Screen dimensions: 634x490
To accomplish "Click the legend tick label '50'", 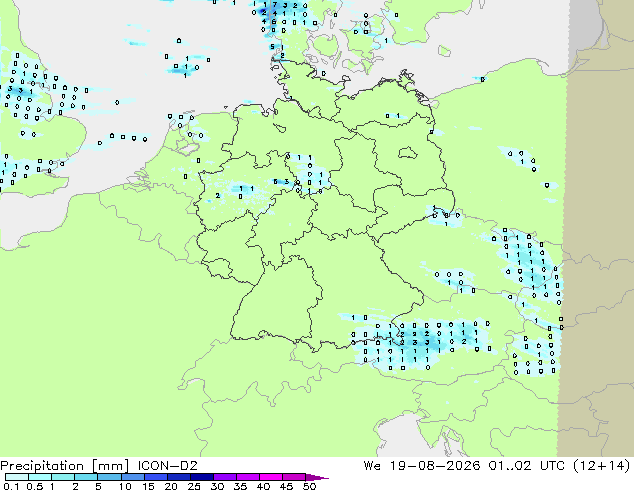I will pyautogui.click(x=309, y=486).
